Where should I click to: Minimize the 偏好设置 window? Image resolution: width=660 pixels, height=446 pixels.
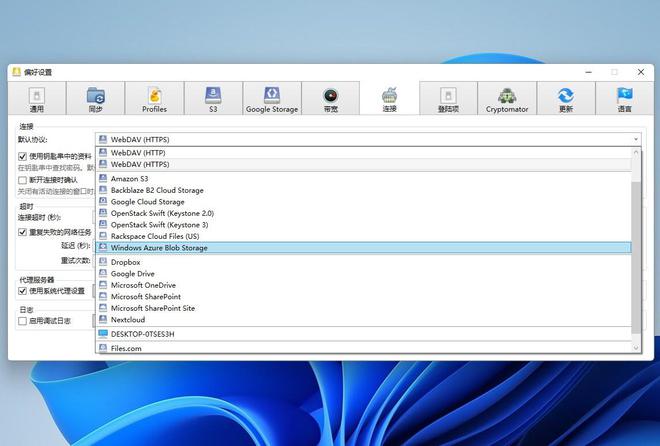(588, 72)
